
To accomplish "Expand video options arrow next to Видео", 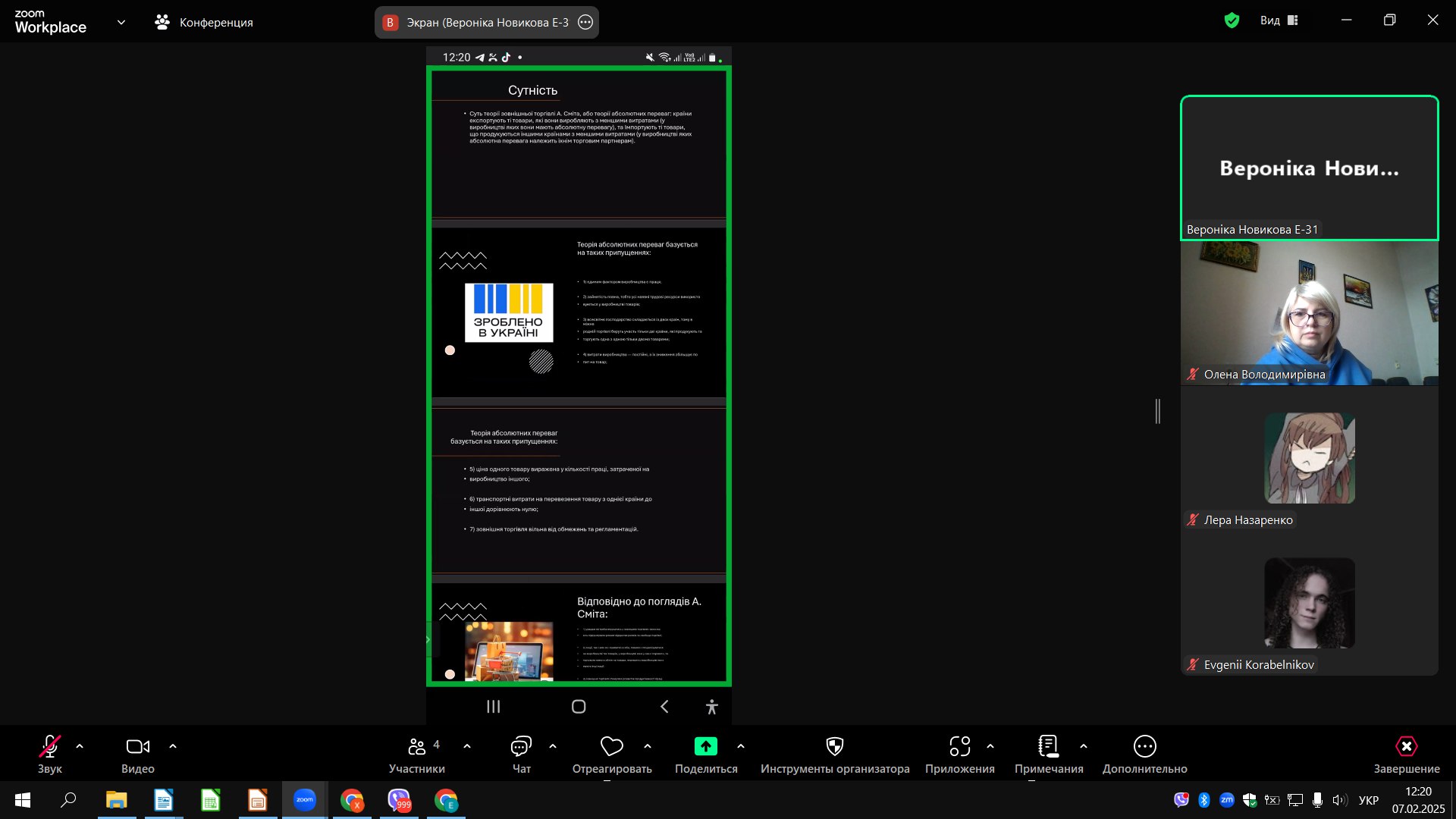I will coord(173,747).
